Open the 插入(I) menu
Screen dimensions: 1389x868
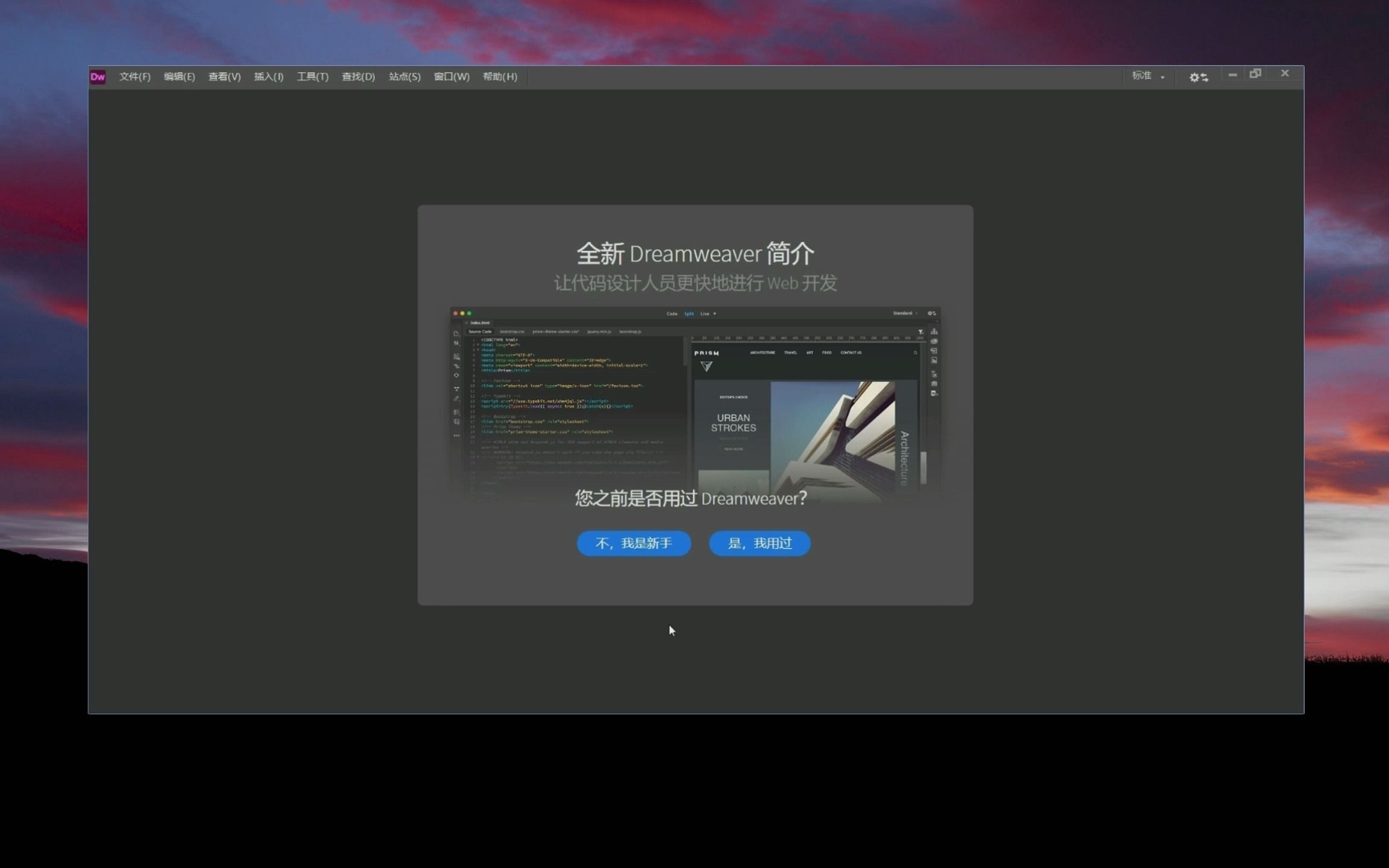pyautogui.click(x=268, y=77)
